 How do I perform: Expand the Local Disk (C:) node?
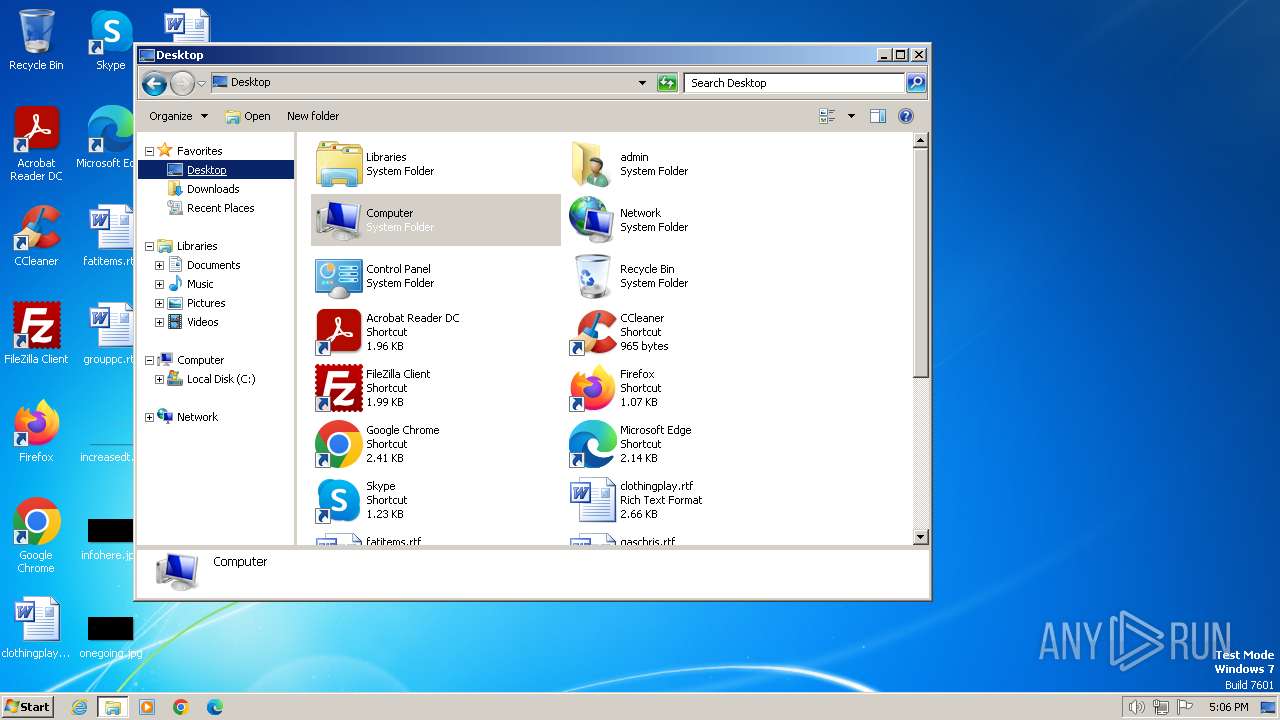tap(159, 379)
